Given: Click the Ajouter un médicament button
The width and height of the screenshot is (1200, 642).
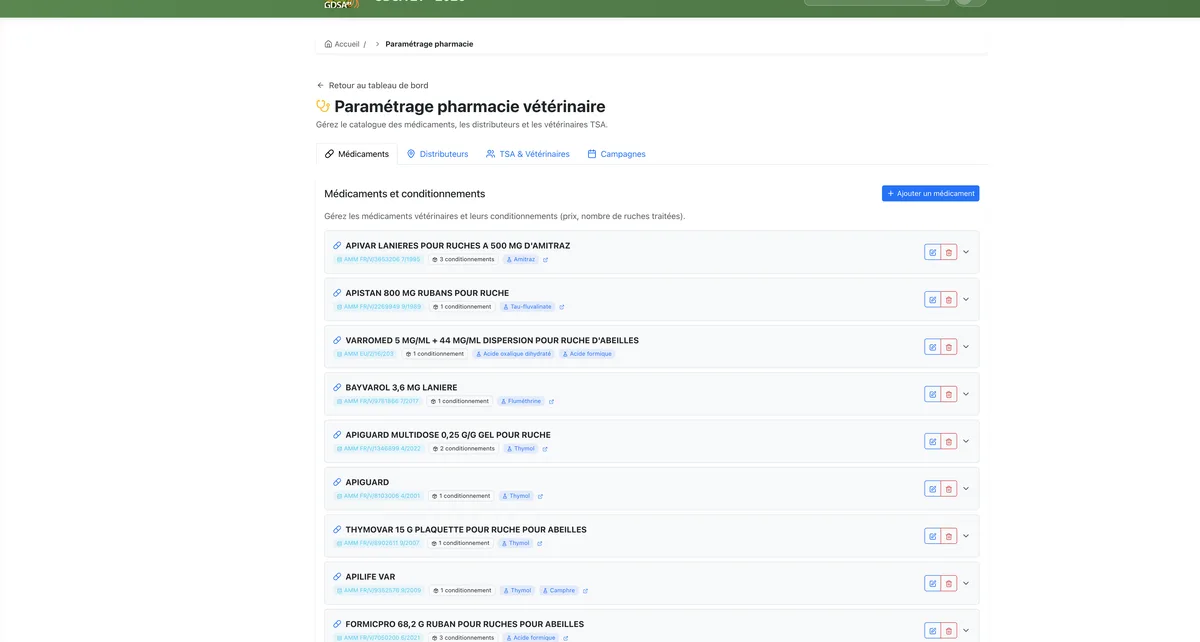Looking at the screenshot, I should click(930, 192).
